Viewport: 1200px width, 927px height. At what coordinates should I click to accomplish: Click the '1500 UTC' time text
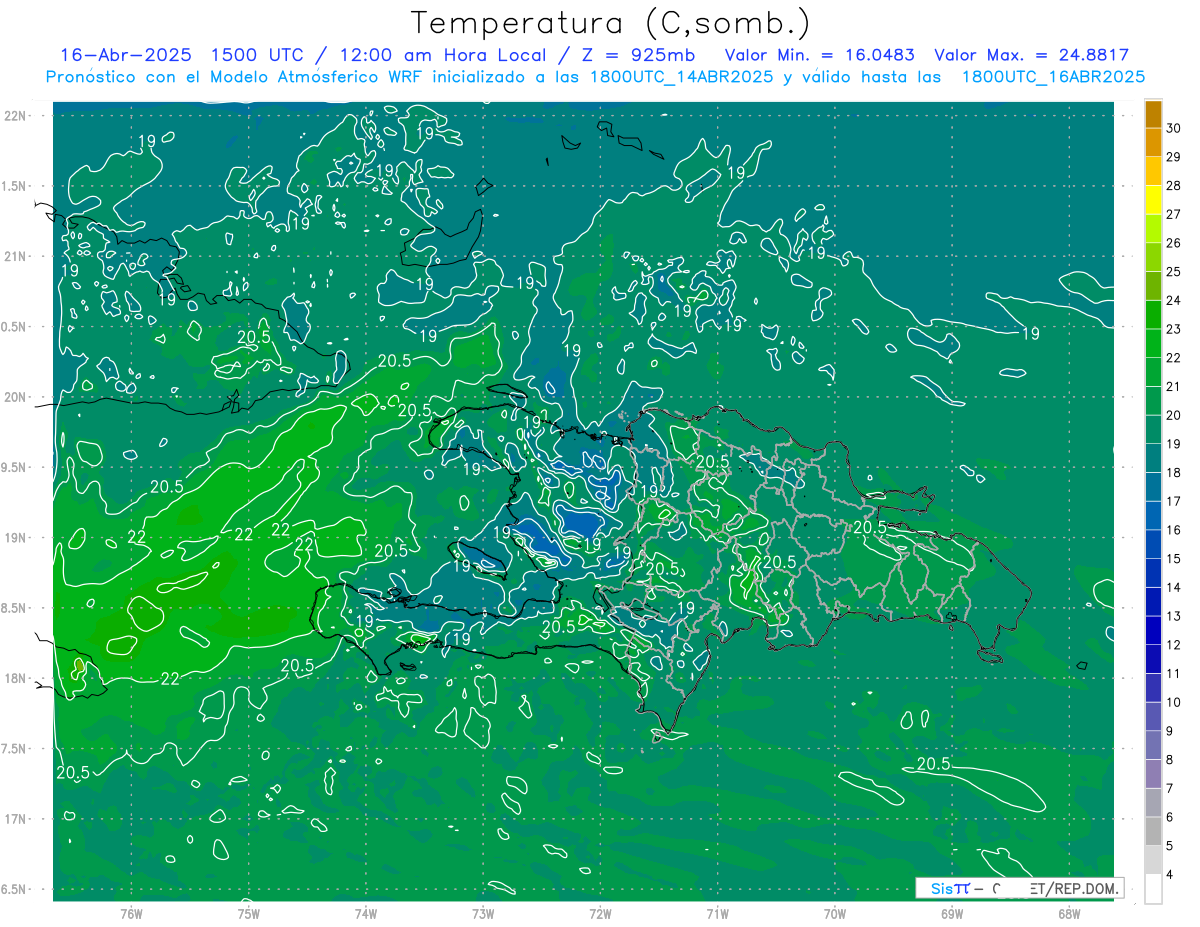[x=257, y=55]
